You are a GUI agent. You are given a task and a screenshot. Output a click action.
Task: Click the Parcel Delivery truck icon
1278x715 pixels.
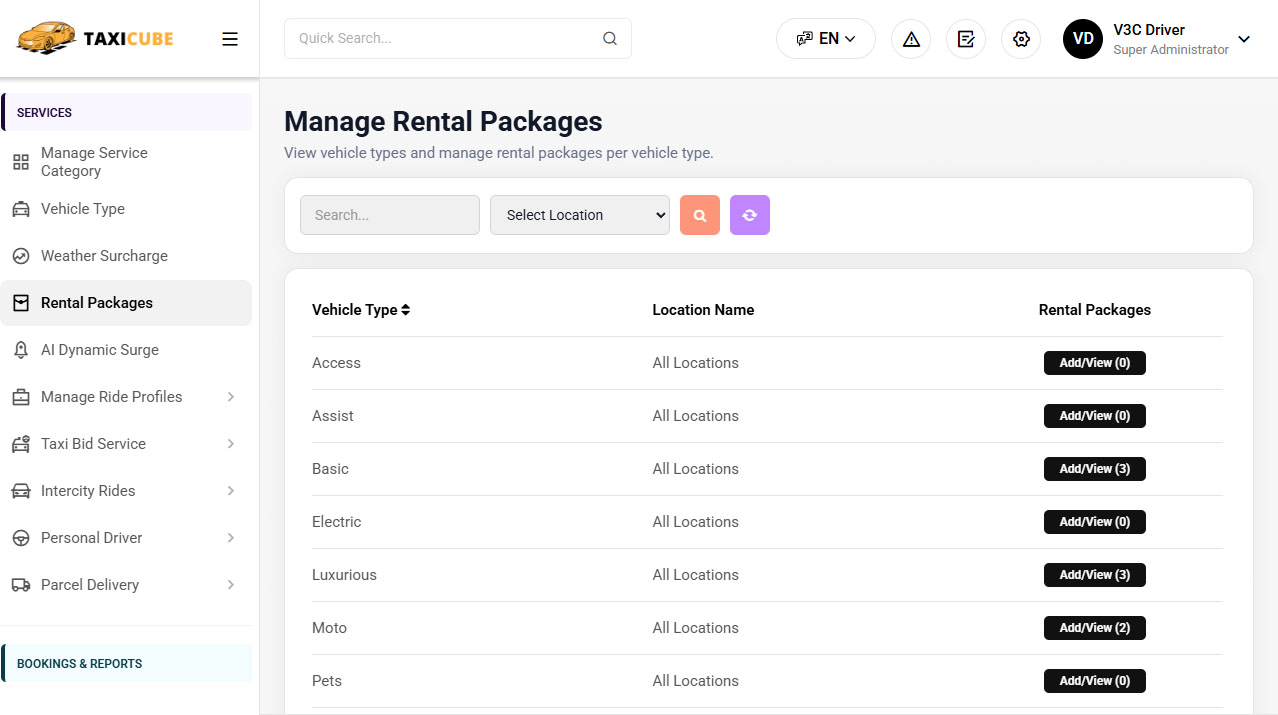point(21,585)
